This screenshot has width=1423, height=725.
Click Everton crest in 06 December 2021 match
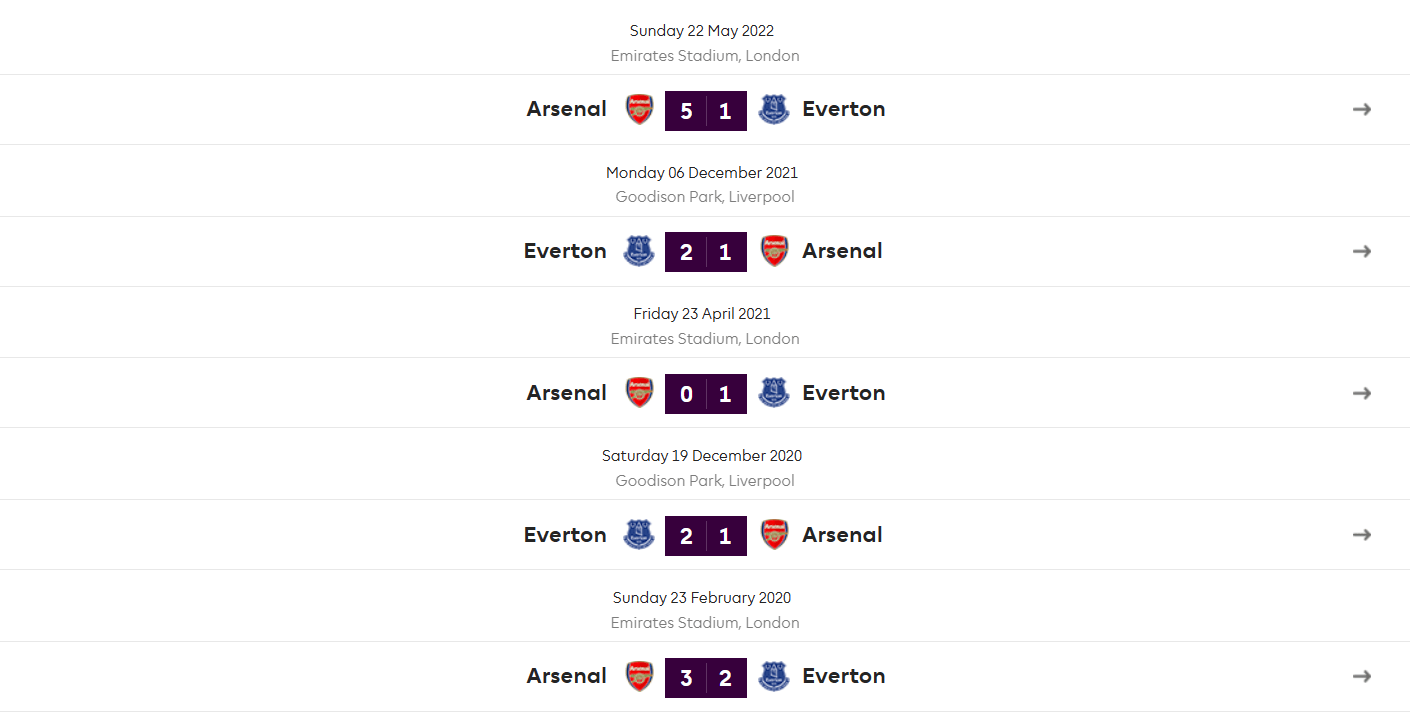[638, 251]
